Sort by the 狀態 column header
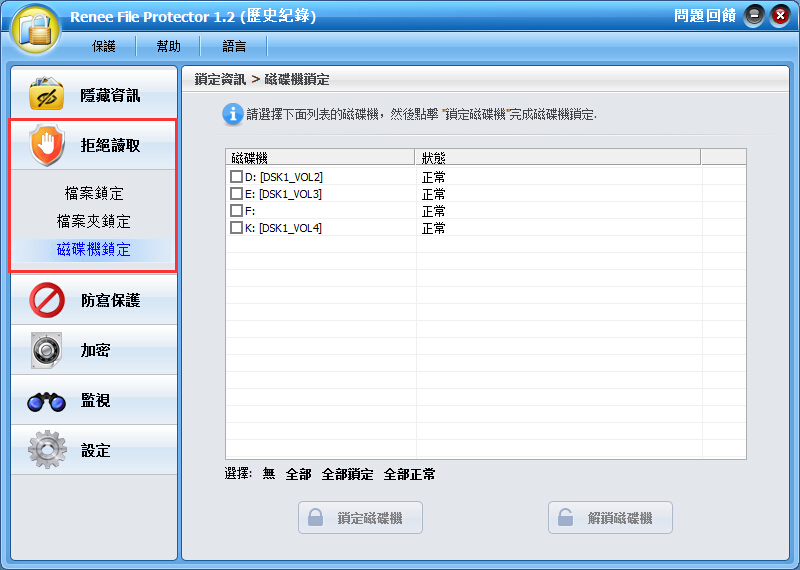This screenshot has height=570, width=800. coord(558,157)
